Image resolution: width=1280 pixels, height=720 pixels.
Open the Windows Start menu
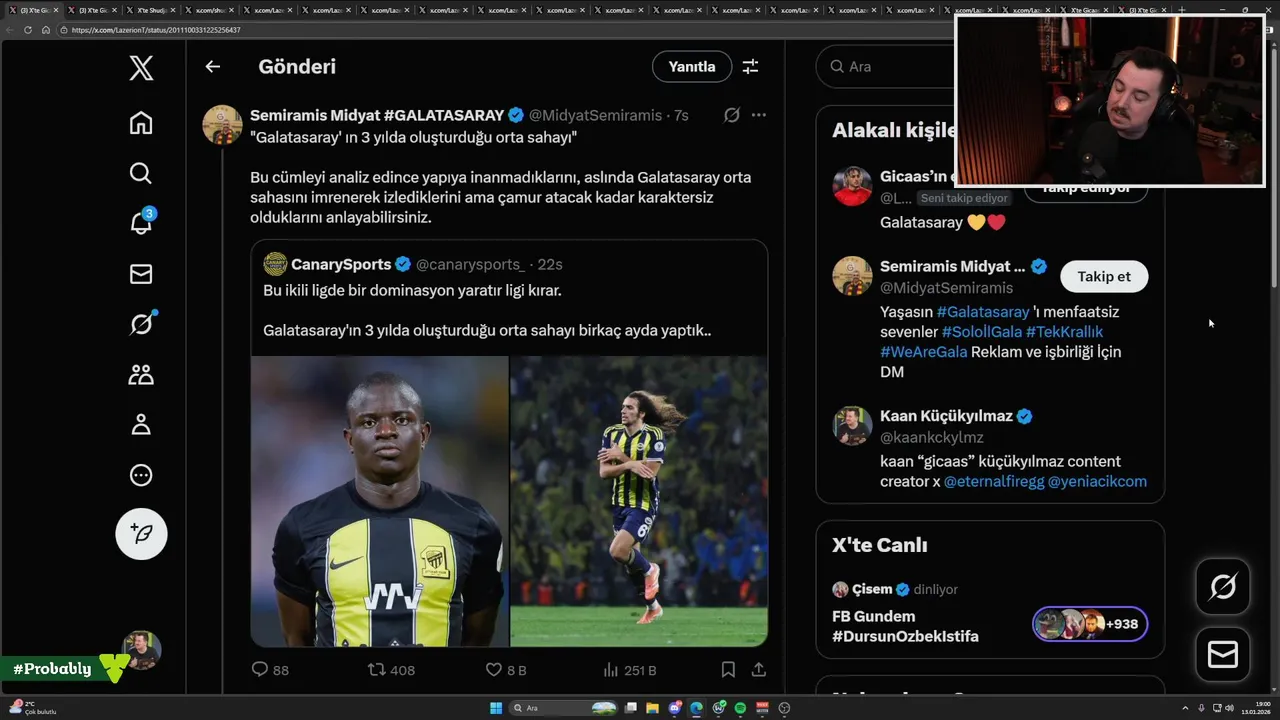point(496,708)
